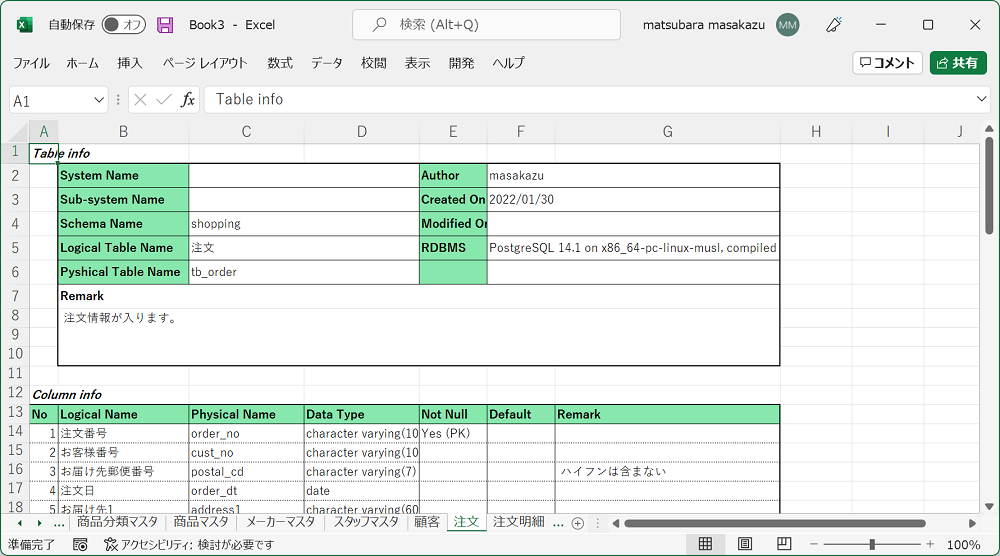This screenshot has height=556, width=1000.
Task: Select the ハイフンは含まない remark cell
Action: click(667, 472)
